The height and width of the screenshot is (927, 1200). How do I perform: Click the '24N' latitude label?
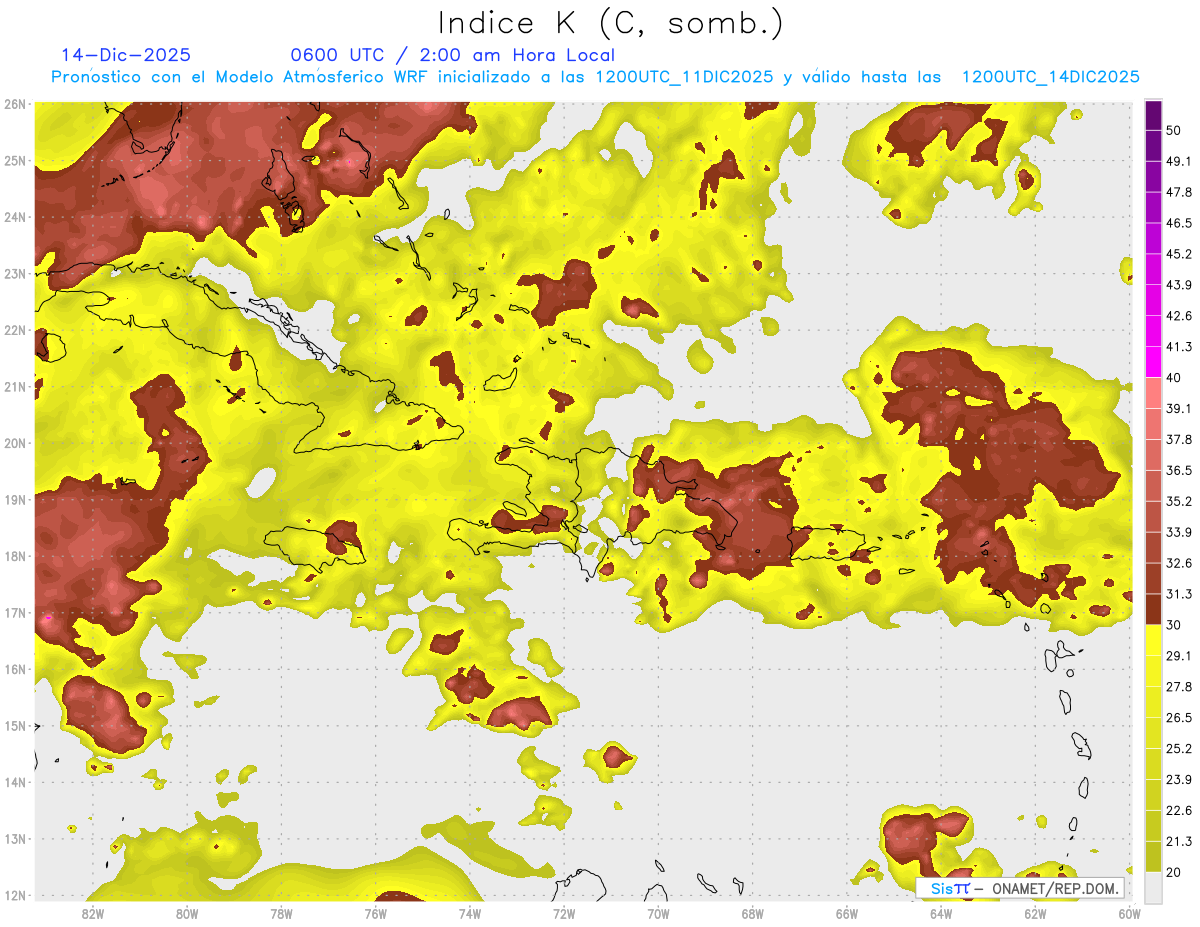pos(15,217)
